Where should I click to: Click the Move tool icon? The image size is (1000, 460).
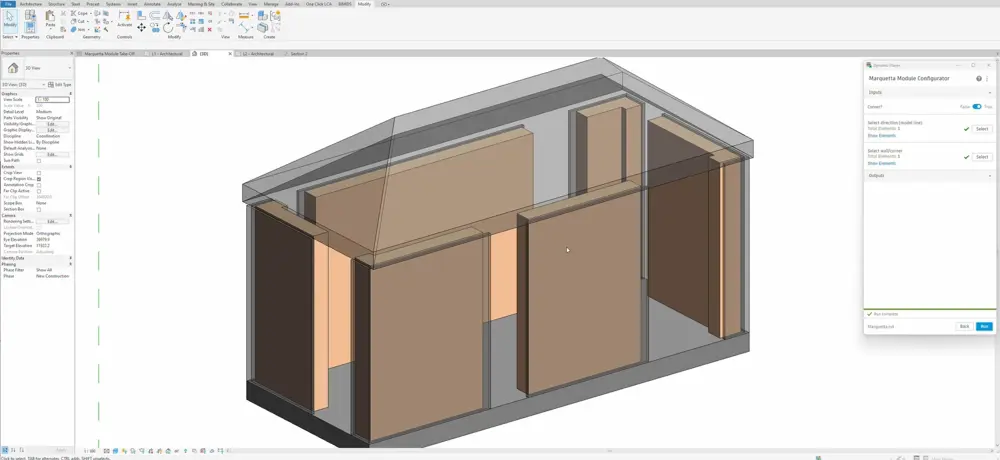(141, 27)
